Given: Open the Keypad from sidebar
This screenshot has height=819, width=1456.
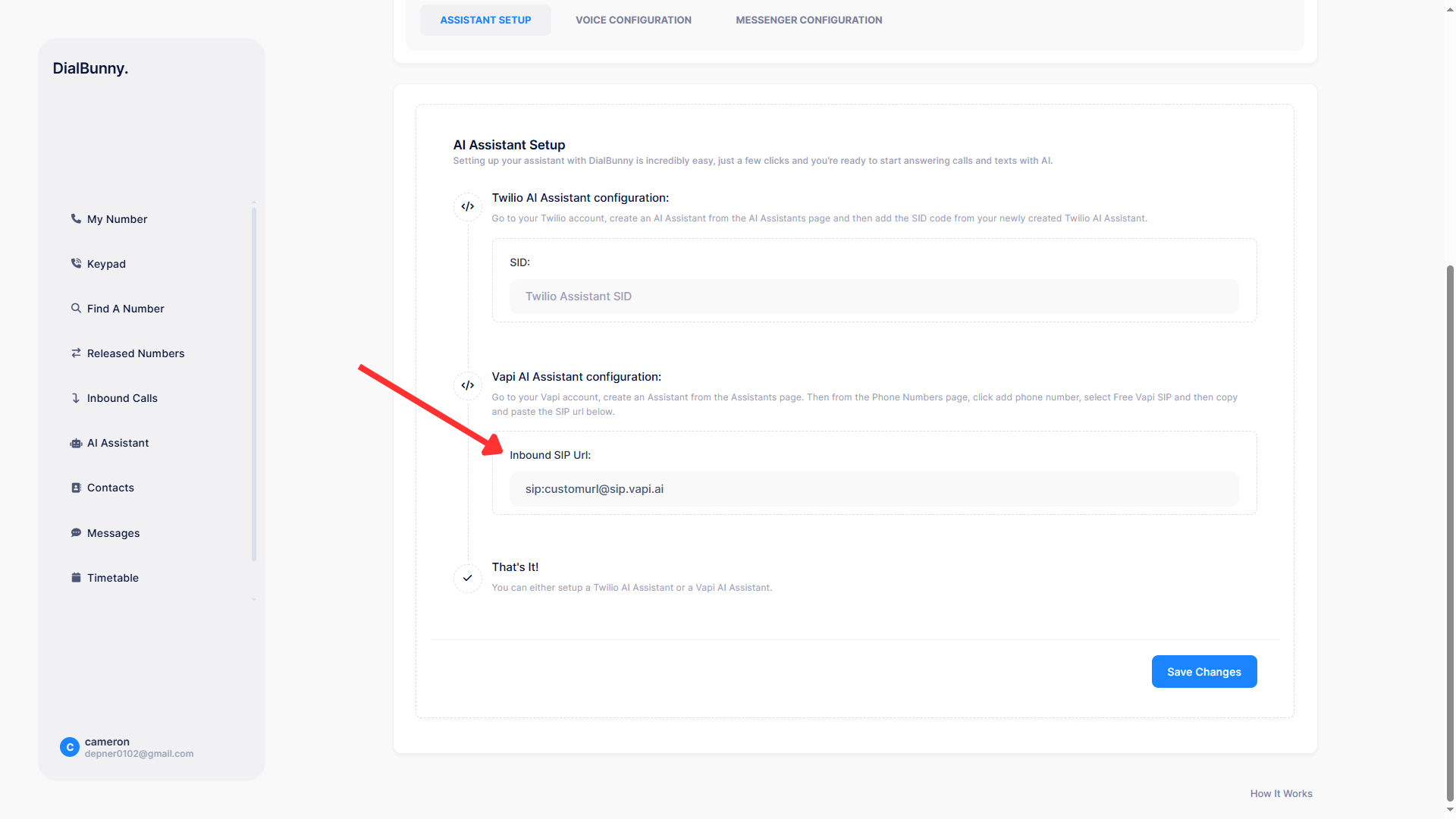Looking at the screenshot, I should click(x=76, y=263).
